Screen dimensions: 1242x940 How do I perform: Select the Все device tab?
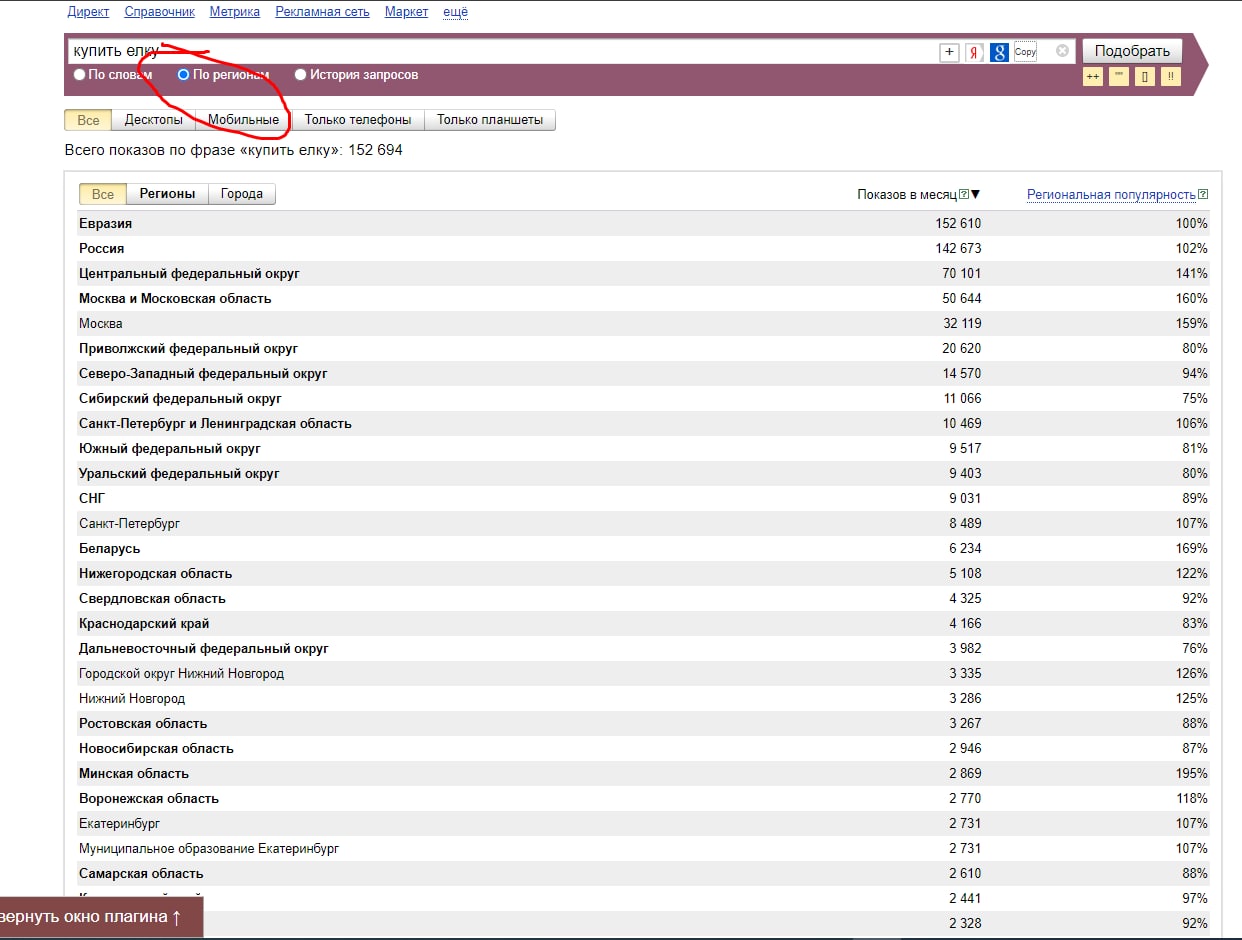pyautogui.click(x=88, y=120)
